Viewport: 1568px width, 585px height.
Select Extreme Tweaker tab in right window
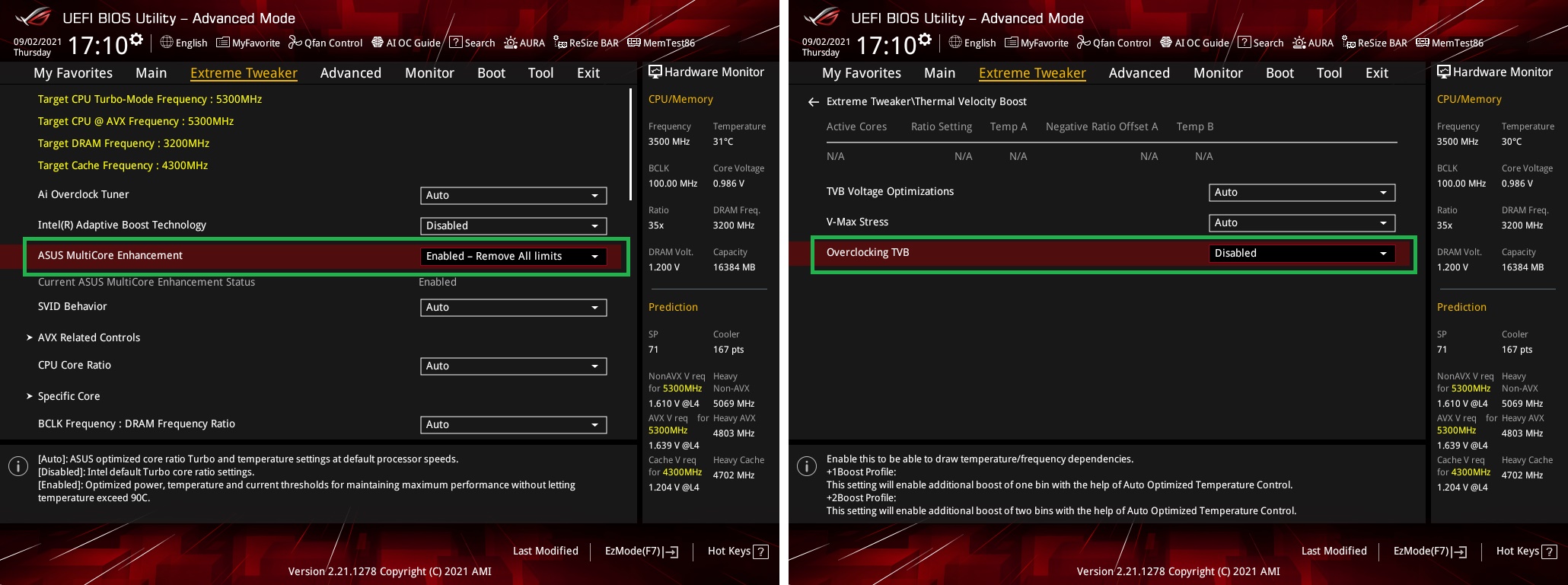[1032, 73]
